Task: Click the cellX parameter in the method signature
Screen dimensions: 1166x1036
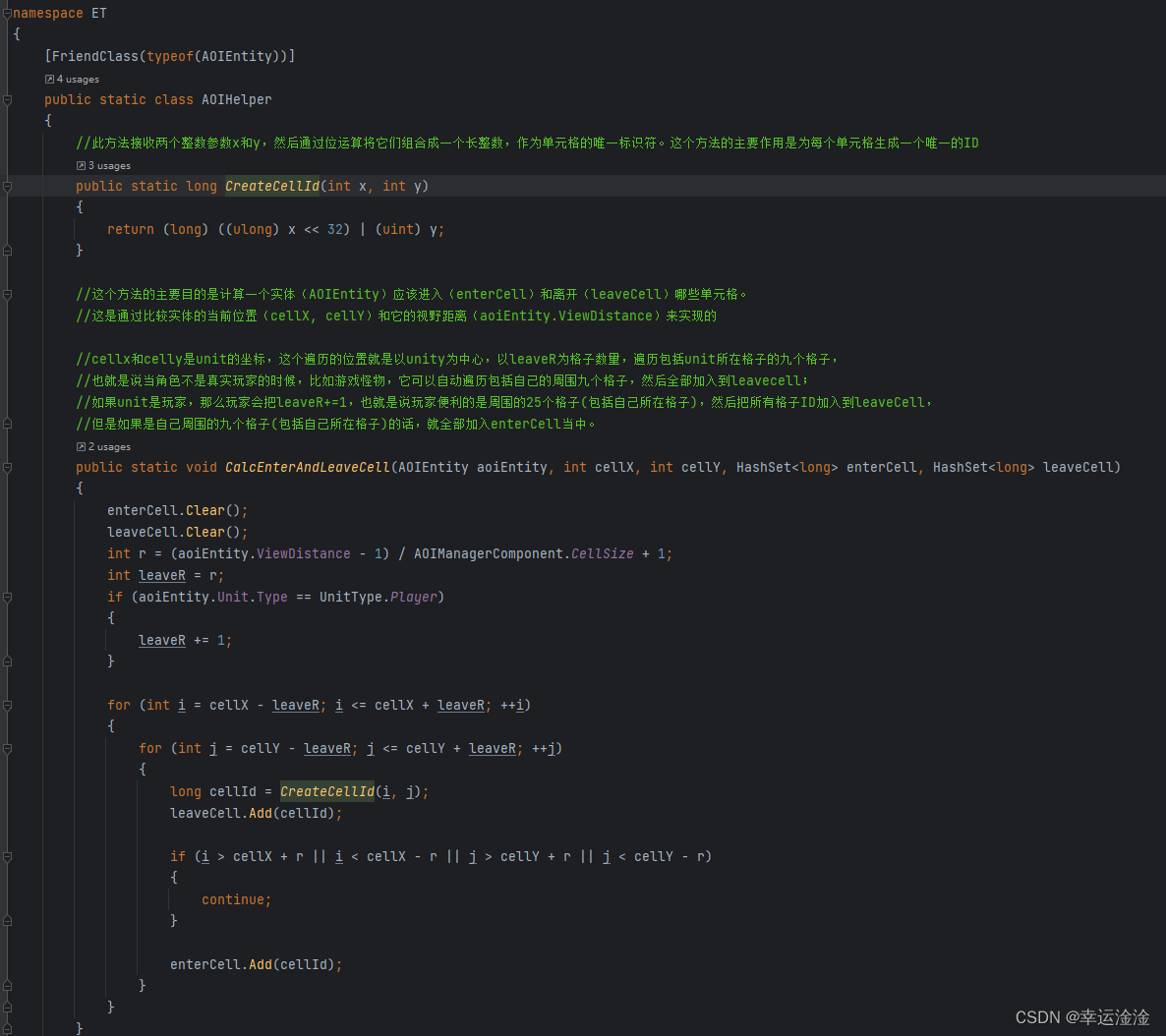Action: click(x=614, y=467)
